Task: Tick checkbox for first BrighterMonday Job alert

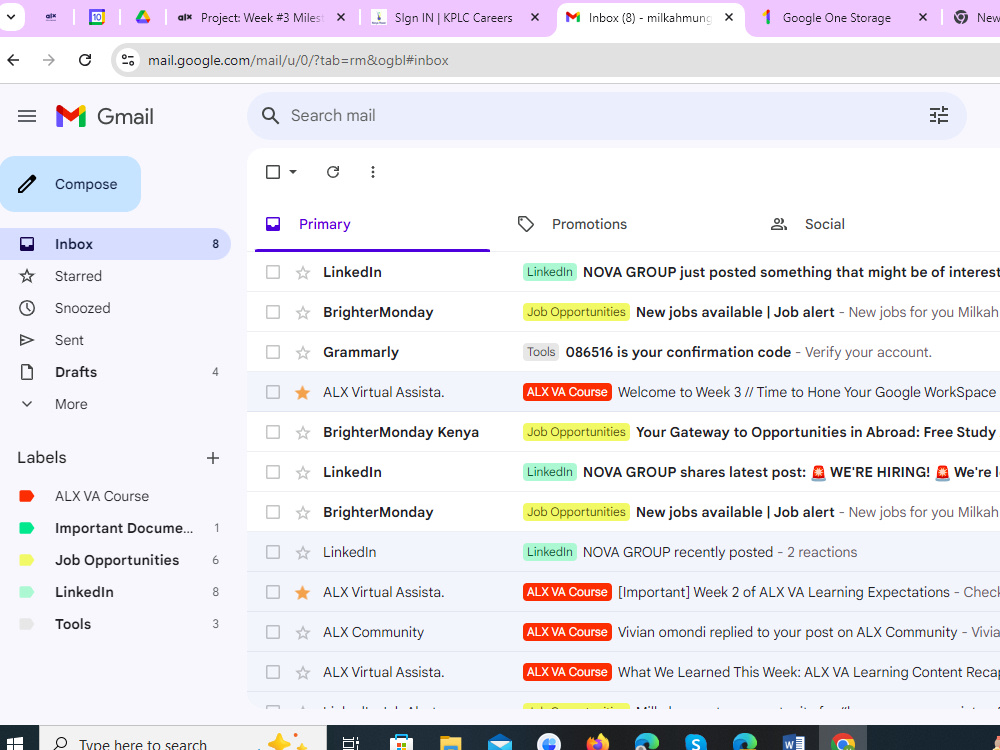Action: pyautogui.click(x=273, y=312)
